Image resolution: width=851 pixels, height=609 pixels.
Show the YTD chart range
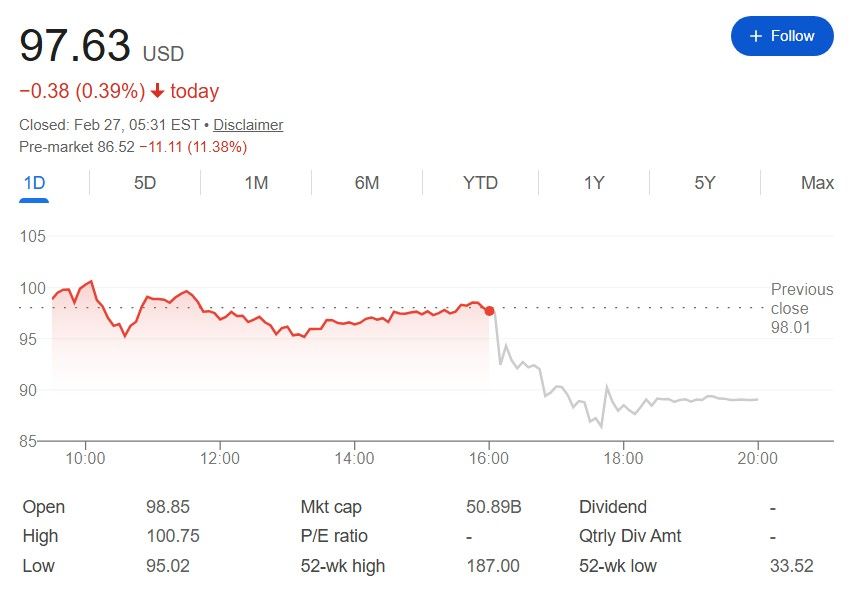[x=480, y=183]
